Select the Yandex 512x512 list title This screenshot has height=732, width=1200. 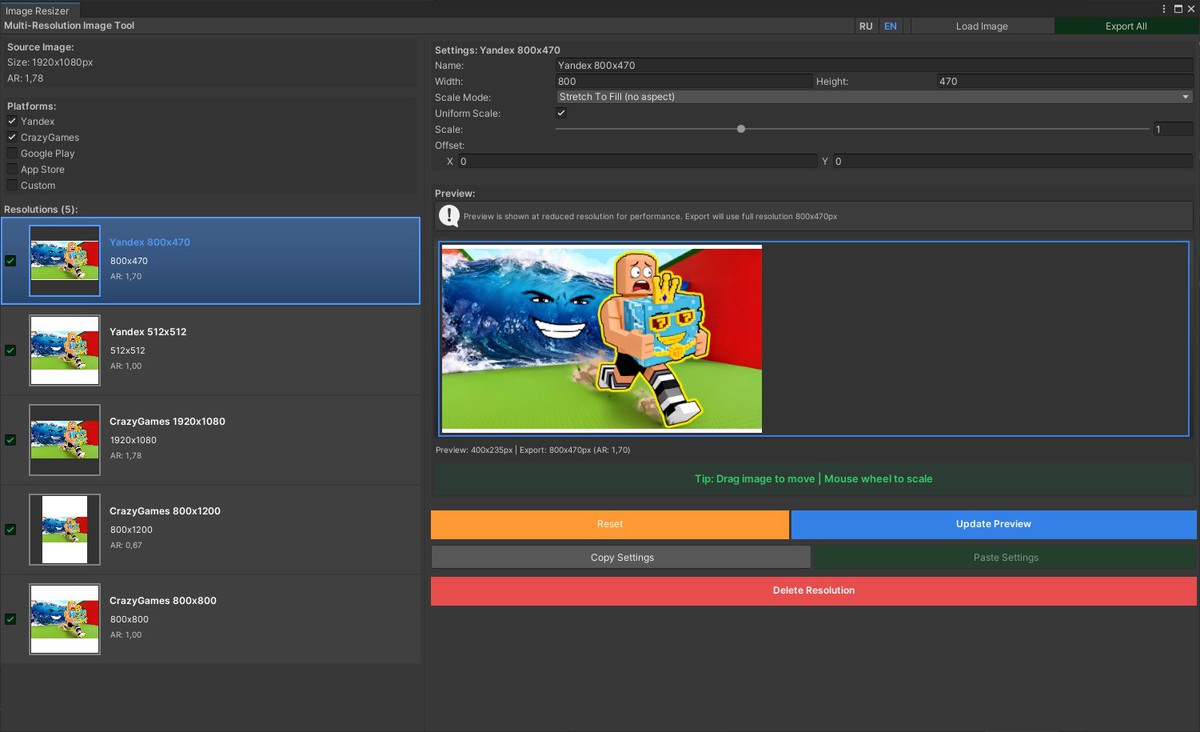[148, 331]
